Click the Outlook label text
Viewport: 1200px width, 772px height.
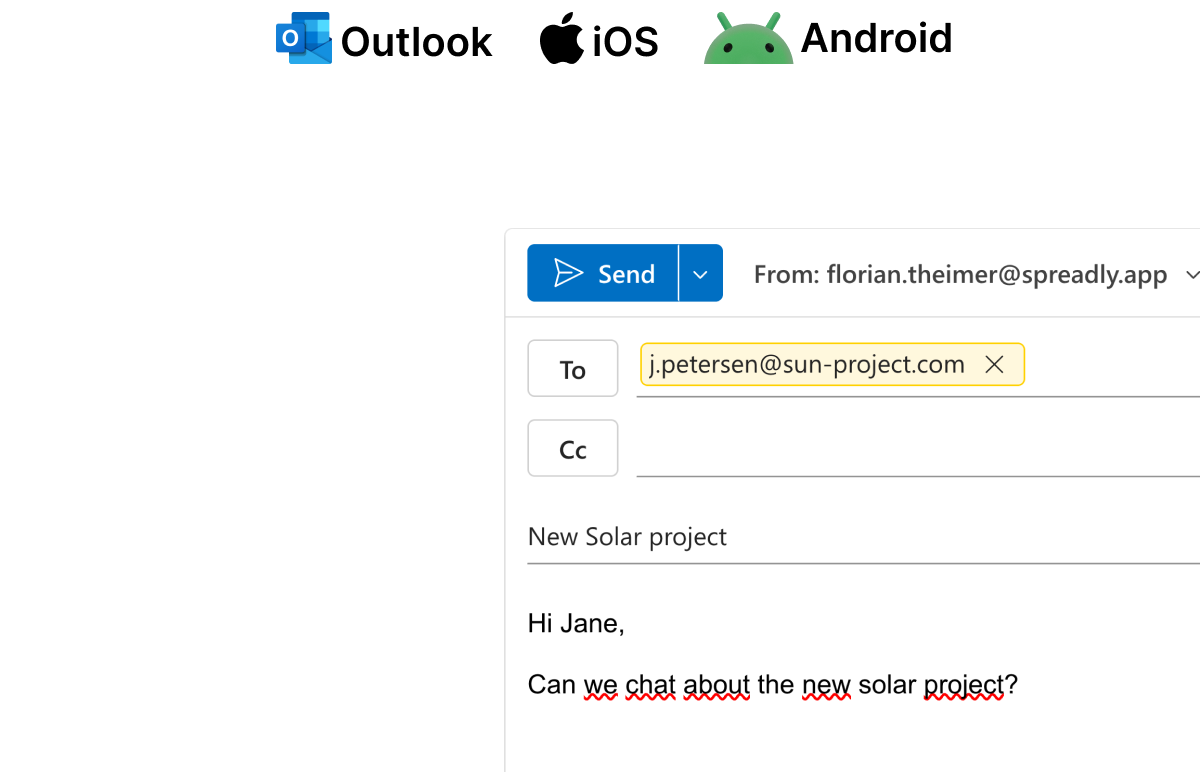coord(416,42)
